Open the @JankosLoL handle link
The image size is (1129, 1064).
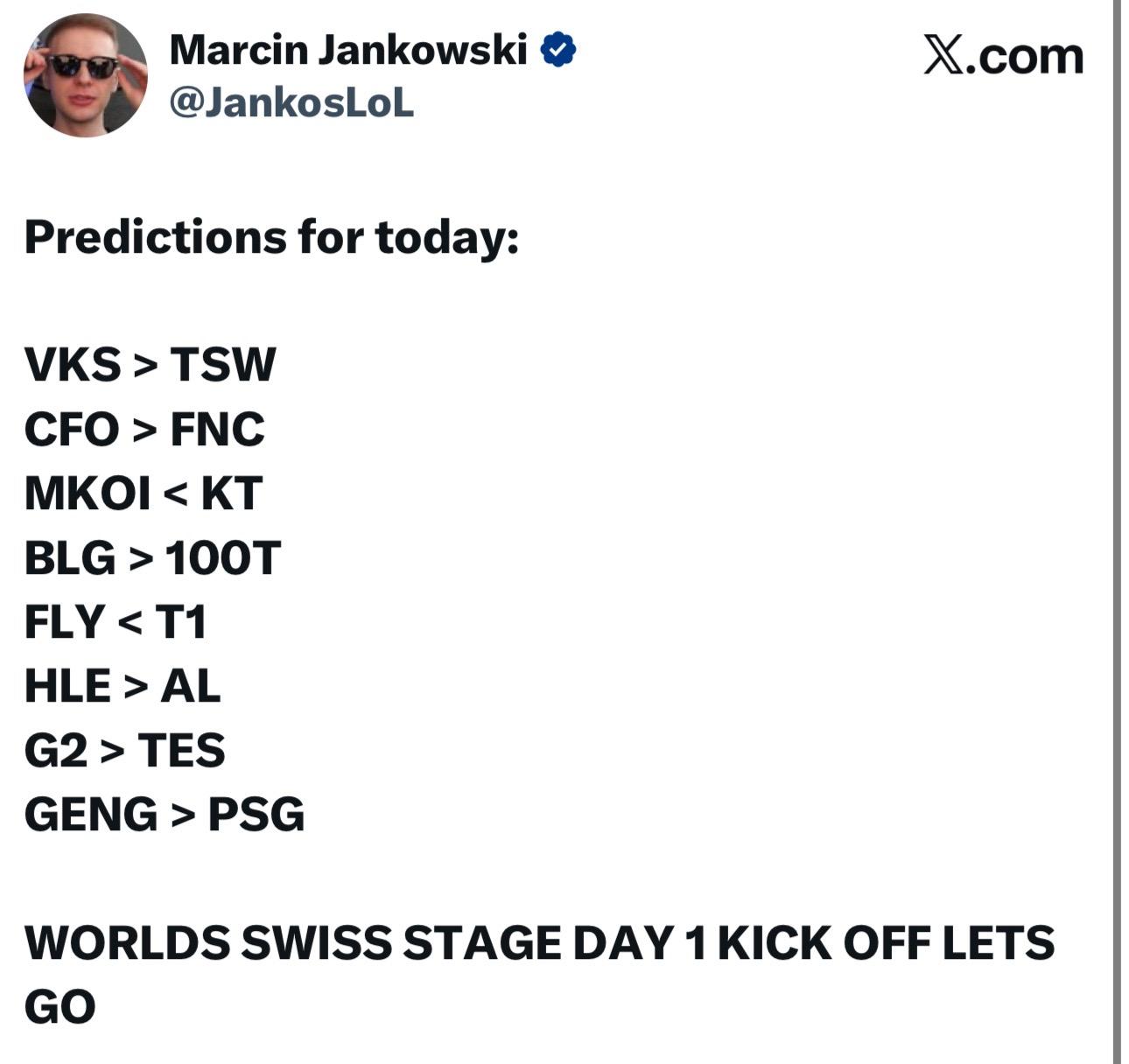point(291,103)
